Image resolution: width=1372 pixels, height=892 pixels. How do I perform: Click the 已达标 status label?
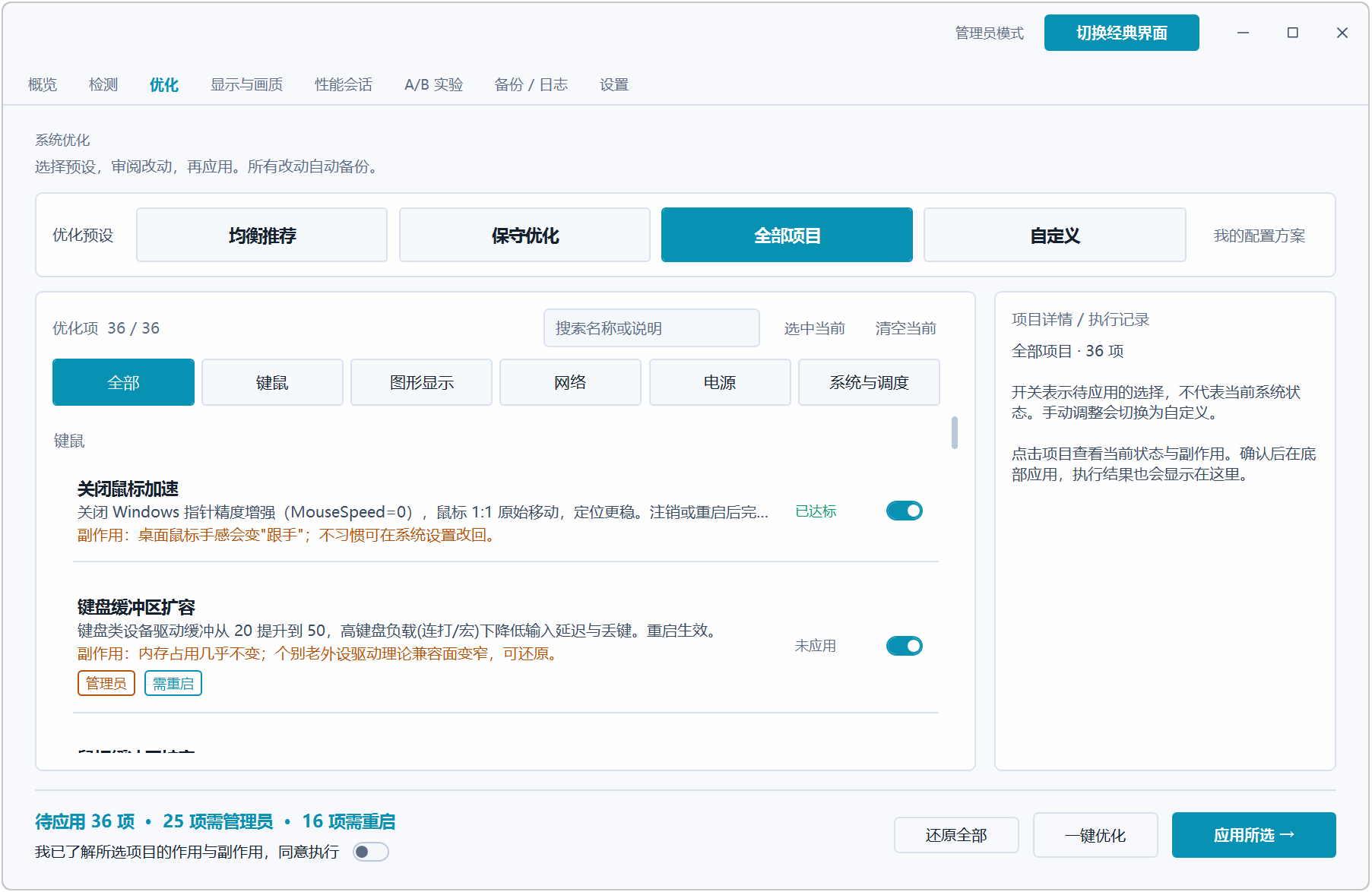point(816,511)
